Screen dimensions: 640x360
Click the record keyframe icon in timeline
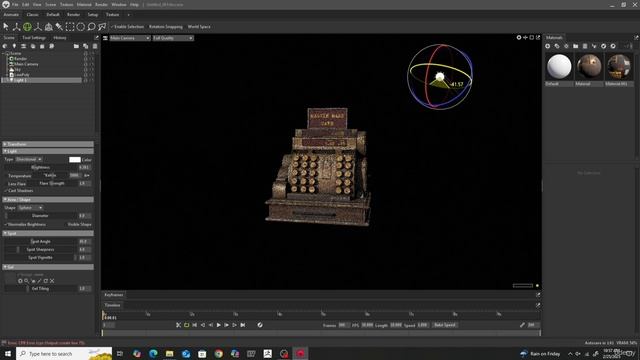(x=260, y=325)
